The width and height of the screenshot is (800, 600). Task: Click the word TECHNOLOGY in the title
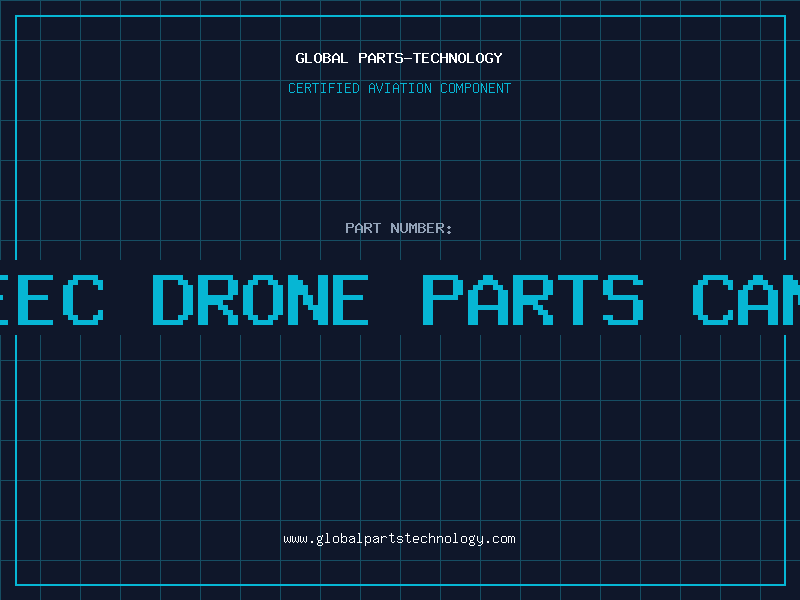click(x=458, y=58)
